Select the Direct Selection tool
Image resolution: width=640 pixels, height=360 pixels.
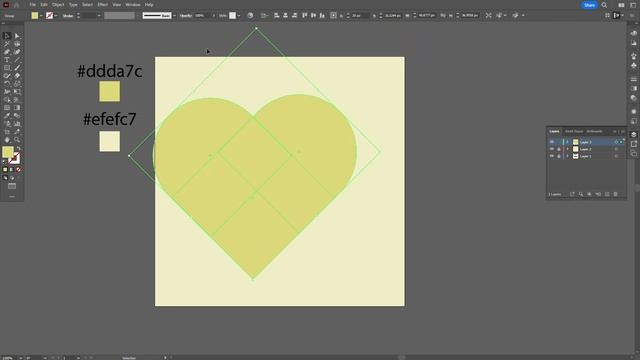(x=17, y=36)
